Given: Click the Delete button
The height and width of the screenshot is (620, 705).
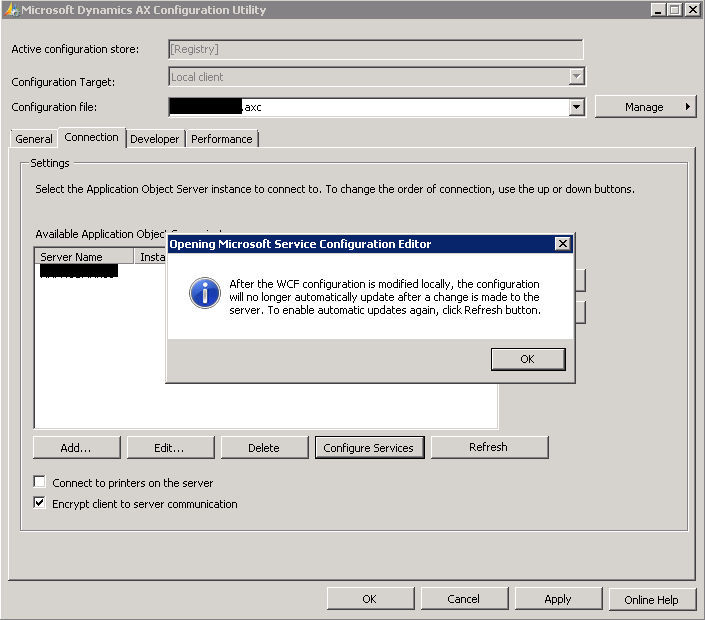Looking at the screenshot, I should click(x=264, y=448).
